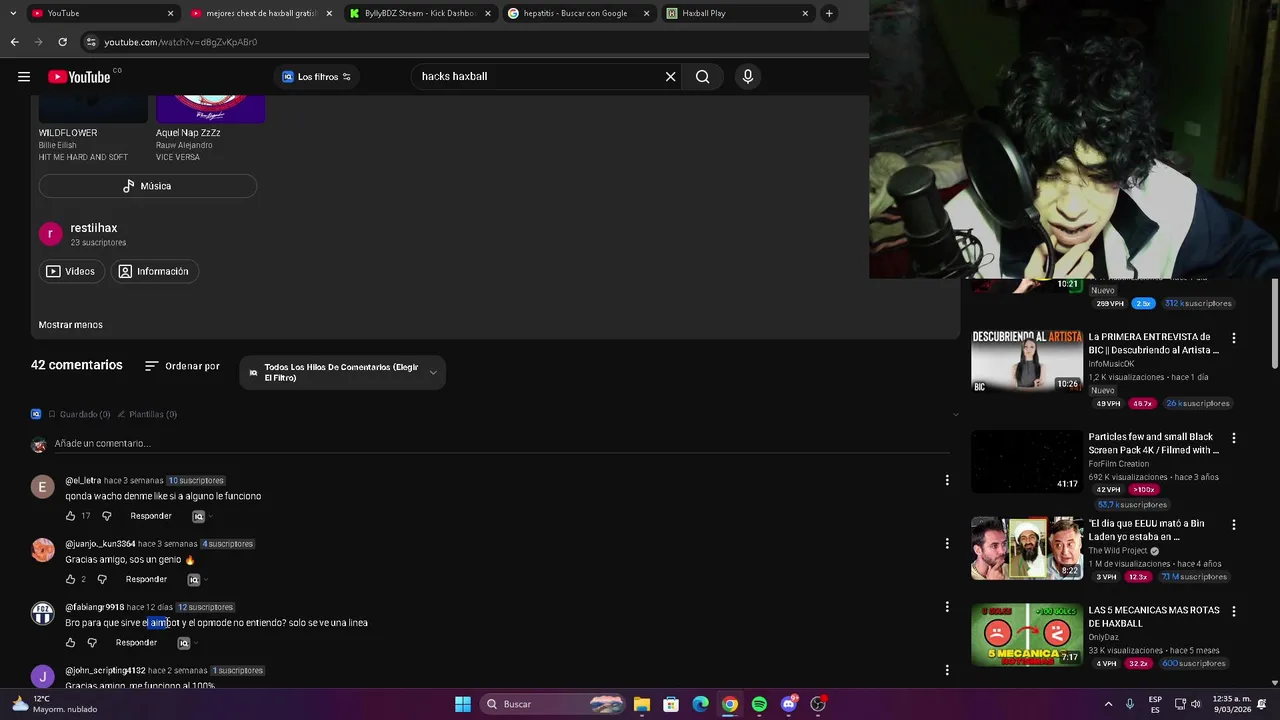This screenshot has height=720, width=1280.
Task: Open LAS 5 MECANICAS MAS ROTAS thumbnail
Action: click(1027, 635)
